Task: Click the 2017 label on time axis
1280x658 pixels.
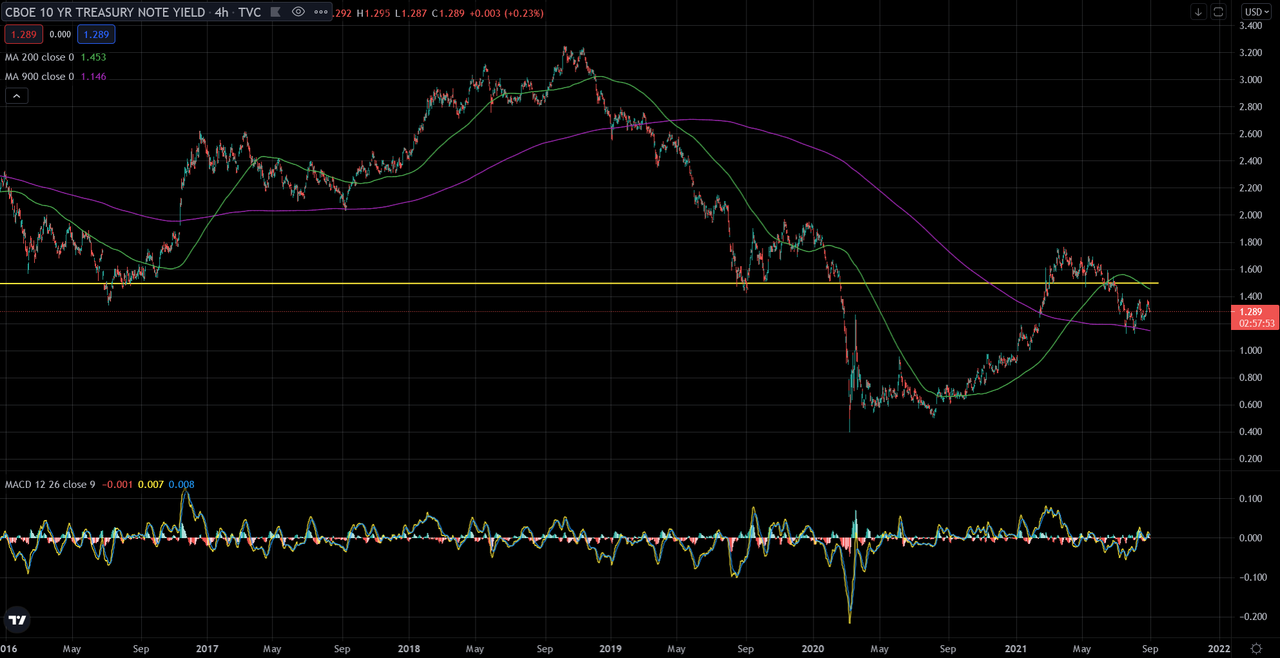Action: coord(207,648)
